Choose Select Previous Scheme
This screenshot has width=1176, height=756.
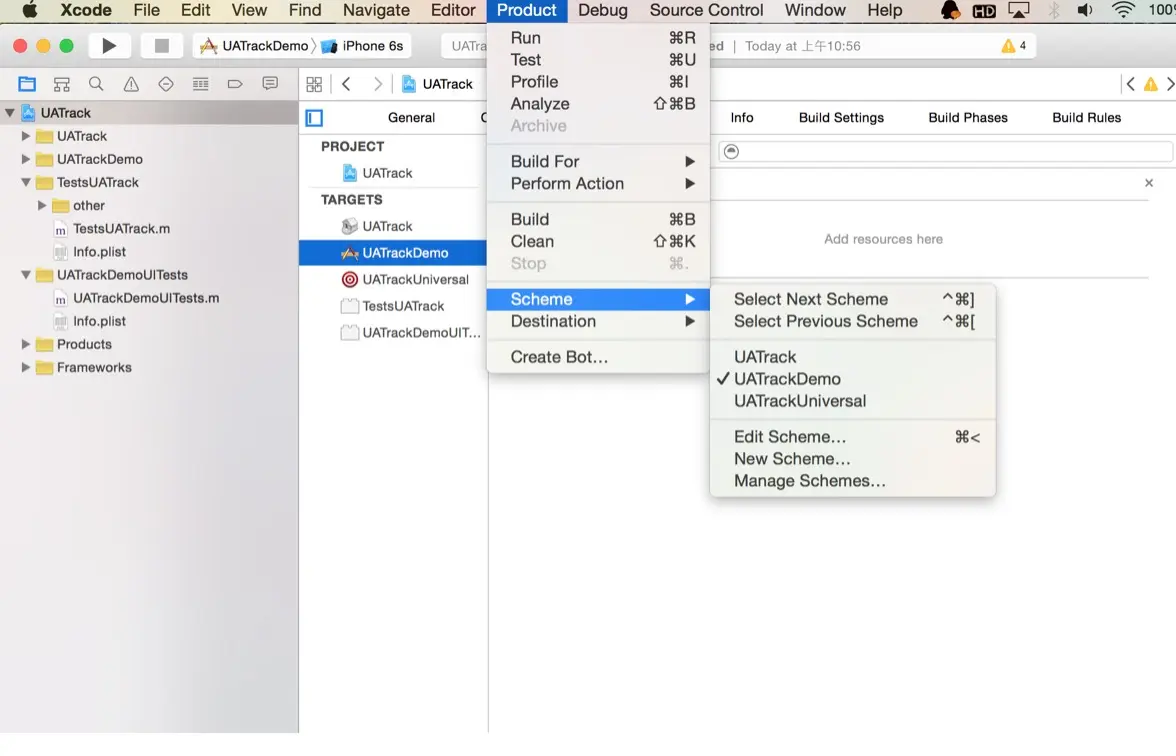[x=853, y=322]
